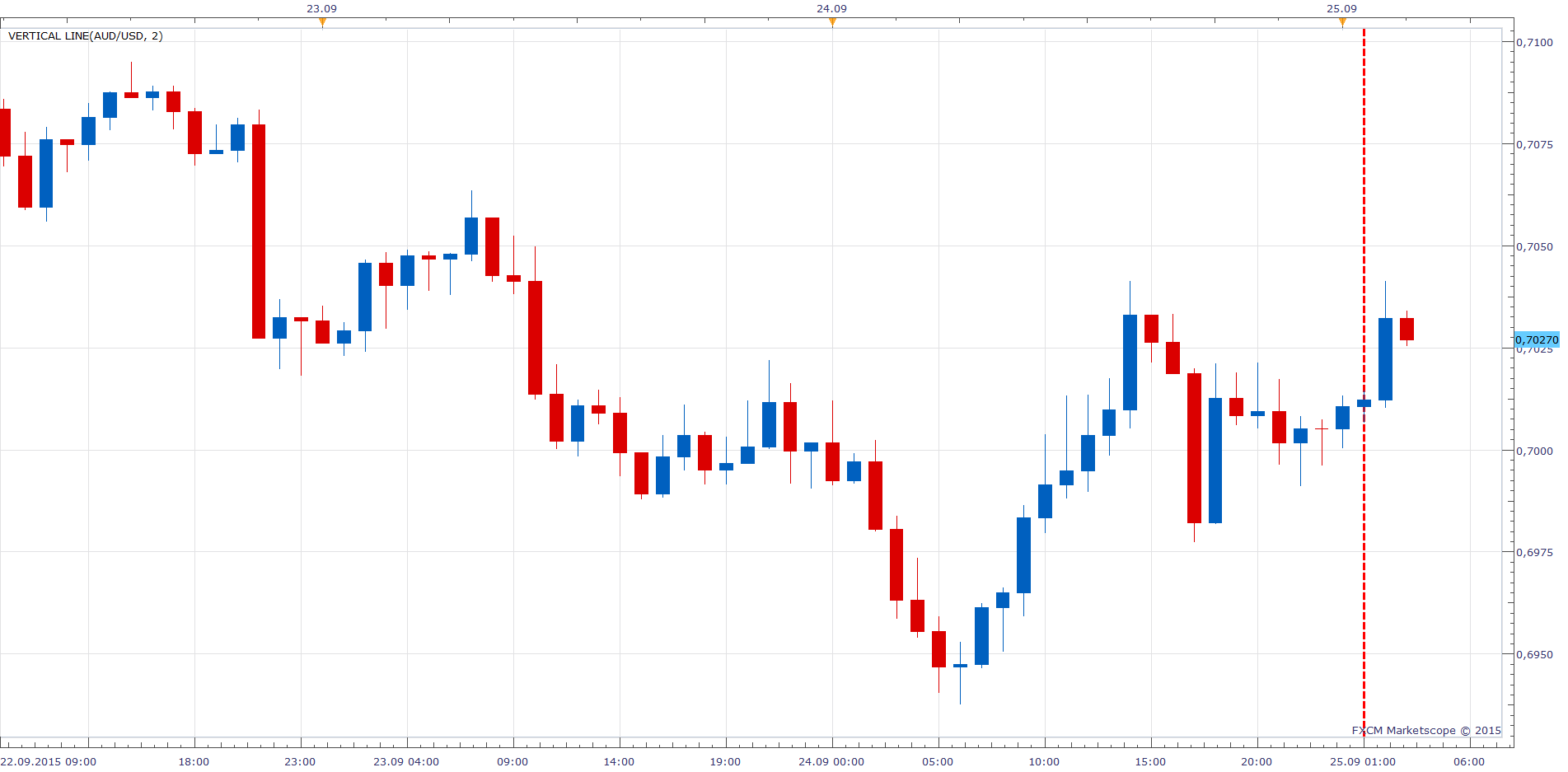This screenshot has width=1568, height=772.
Task: Click the "25.09 01:00" time axis label
Action: tap(1363, 762)
